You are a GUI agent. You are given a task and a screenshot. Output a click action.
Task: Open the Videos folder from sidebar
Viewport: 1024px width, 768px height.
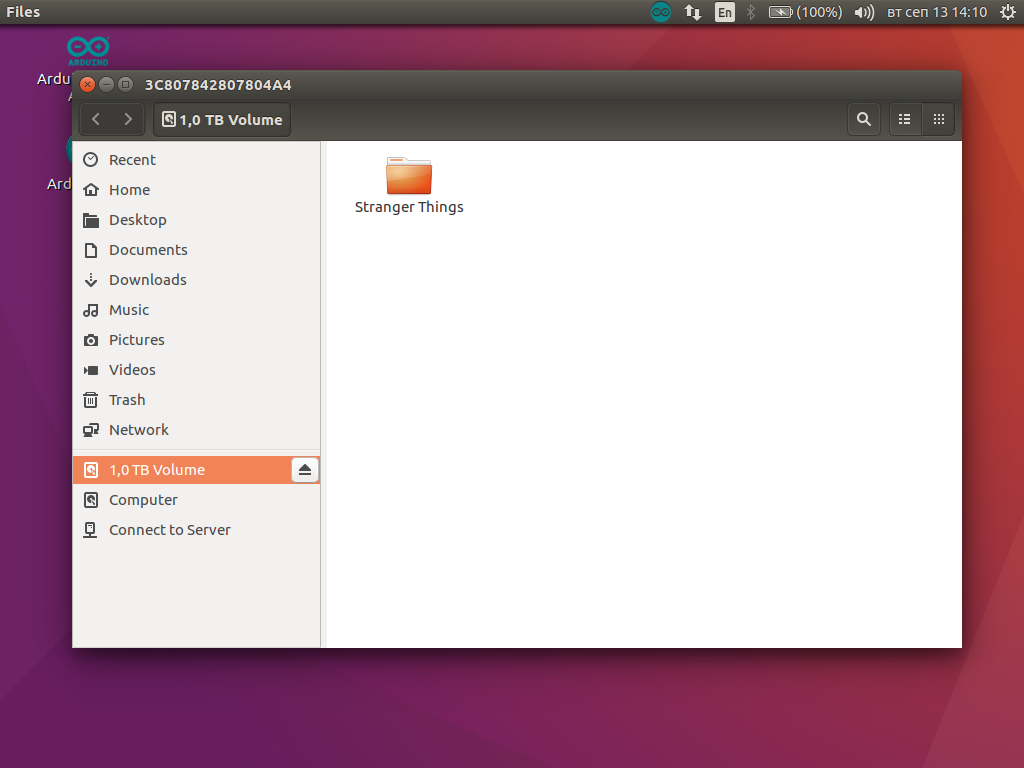click(131, 370)
